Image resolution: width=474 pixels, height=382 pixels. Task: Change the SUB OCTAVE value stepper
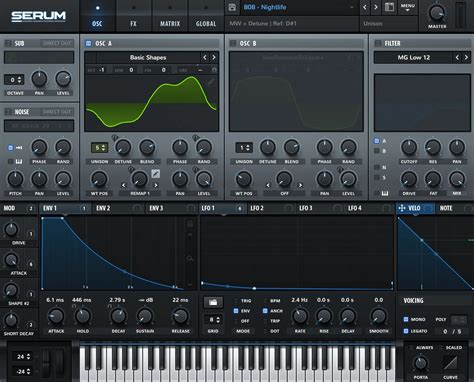[14, 80]
